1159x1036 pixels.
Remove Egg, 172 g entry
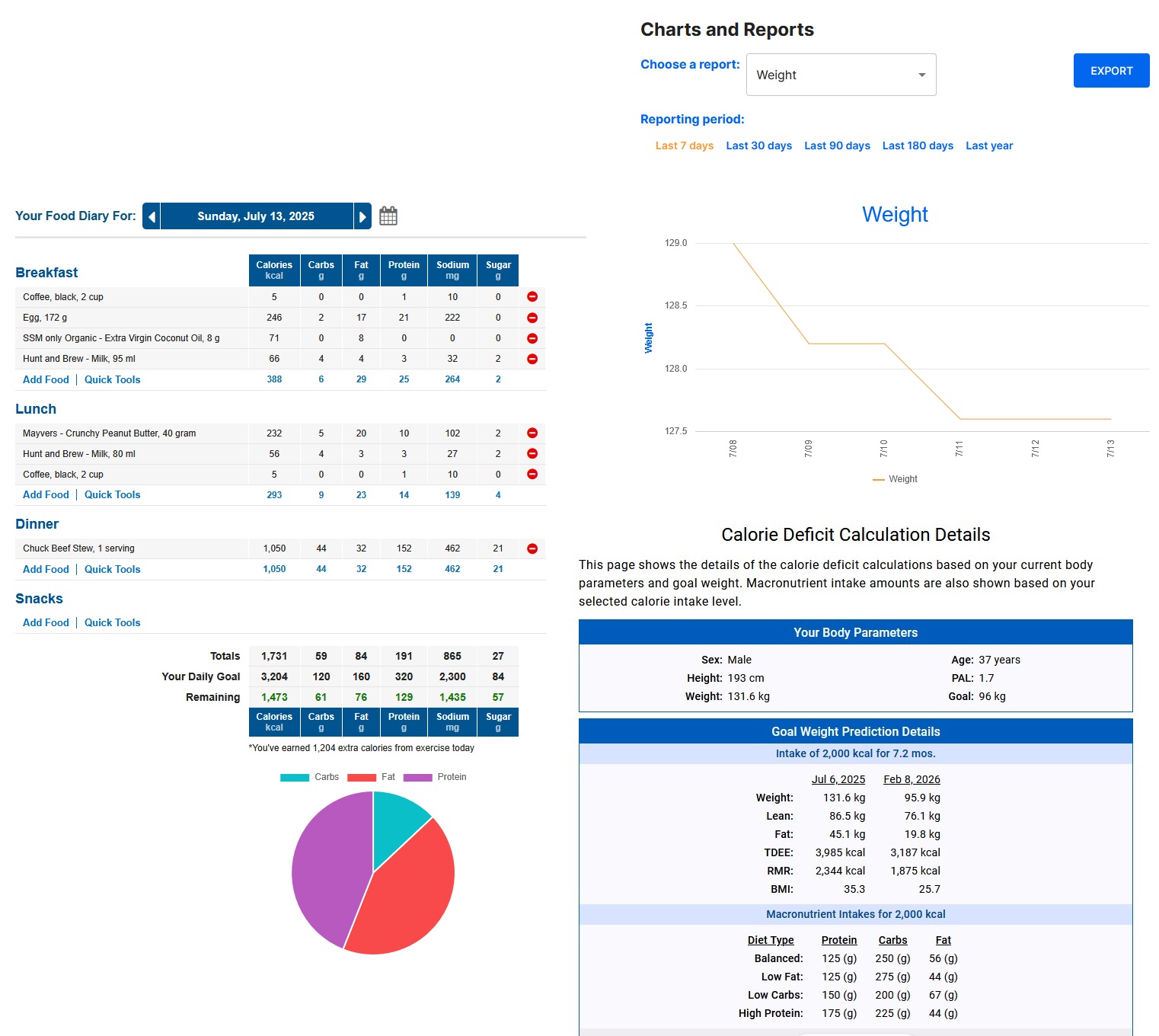pos(532,318)
